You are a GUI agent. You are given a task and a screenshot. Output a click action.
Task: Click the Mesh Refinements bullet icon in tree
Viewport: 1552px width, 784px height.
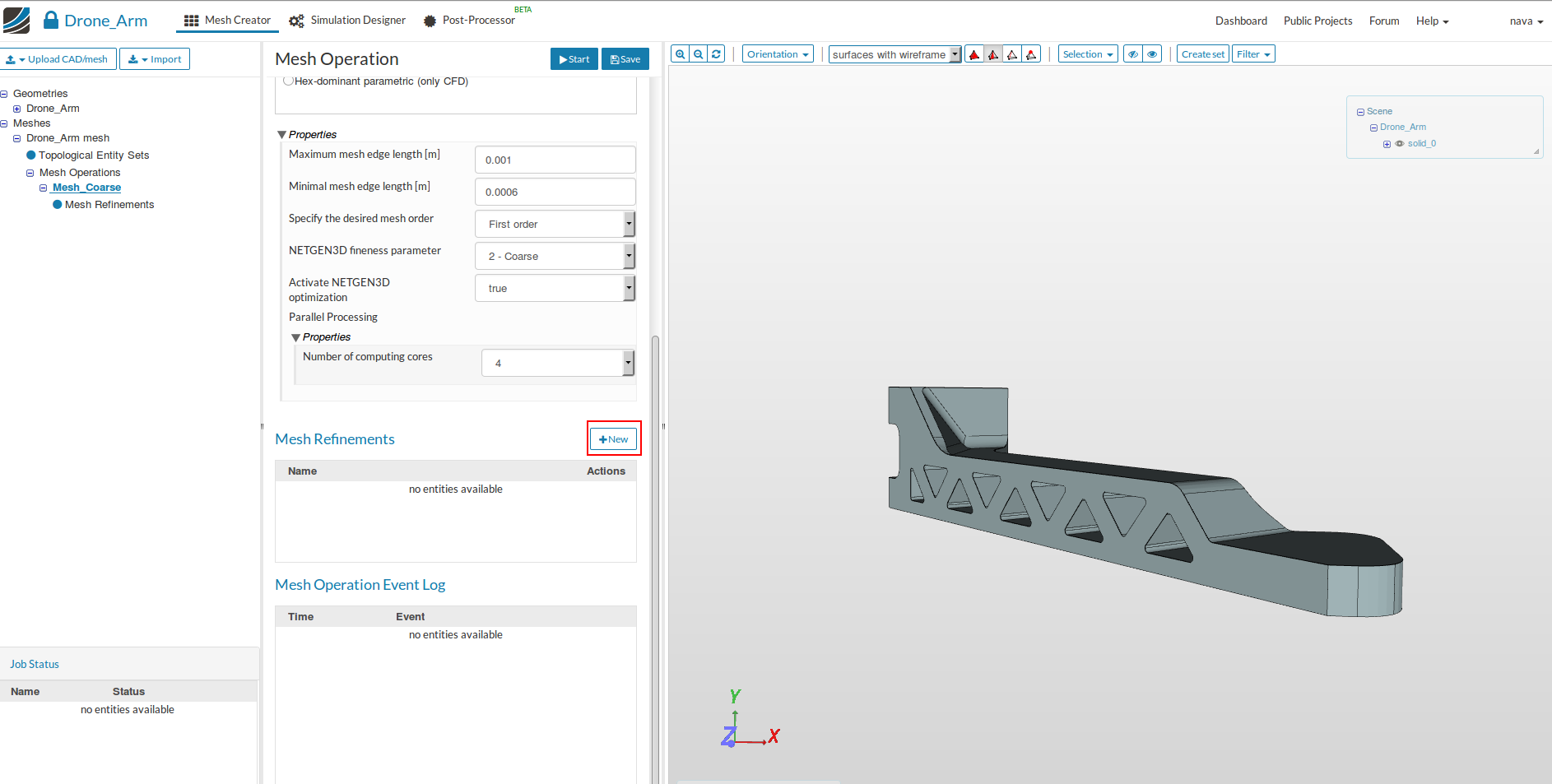[58, 204]
